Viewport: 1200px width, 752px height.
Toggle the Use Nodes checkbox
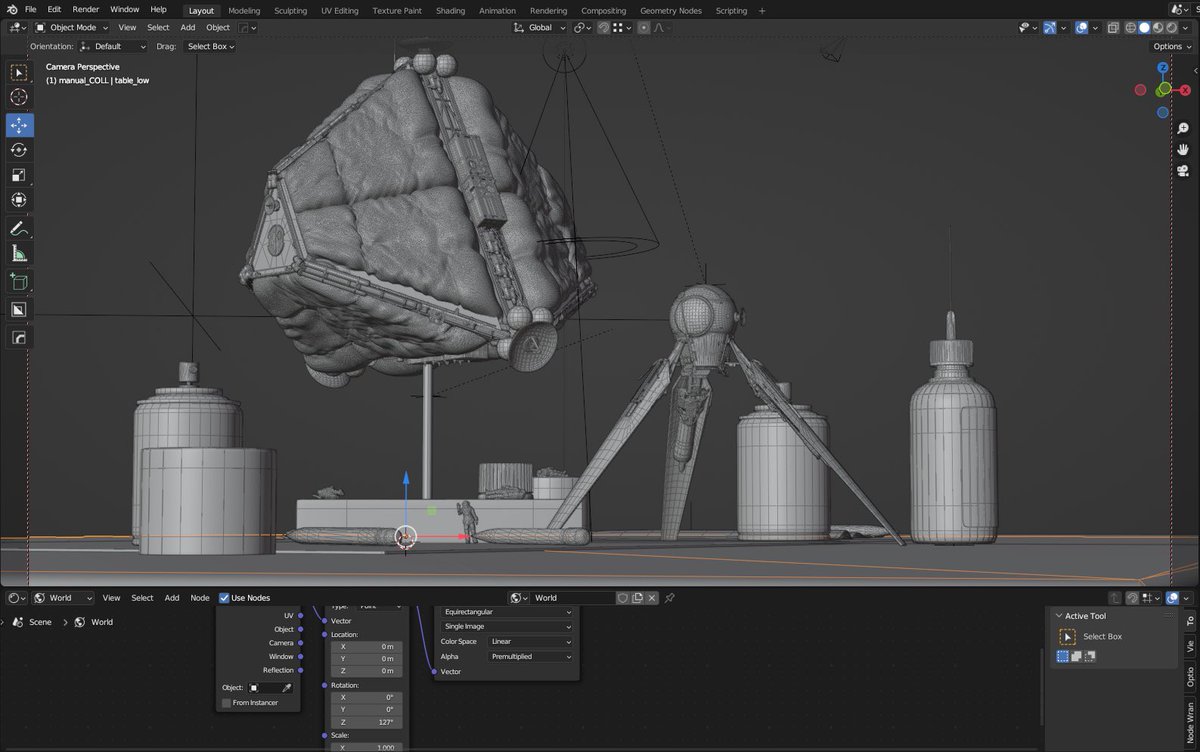(x=224, y=598)
